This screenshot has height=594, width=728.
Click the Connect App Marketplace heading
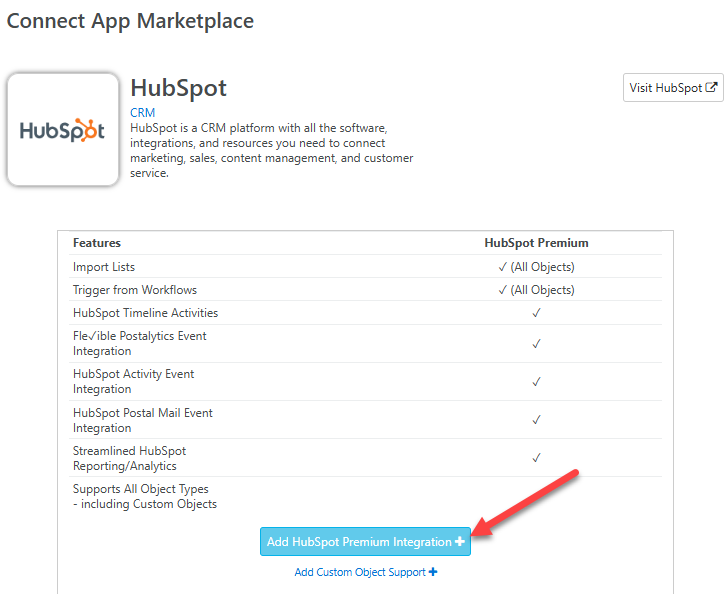coord(130,21)
